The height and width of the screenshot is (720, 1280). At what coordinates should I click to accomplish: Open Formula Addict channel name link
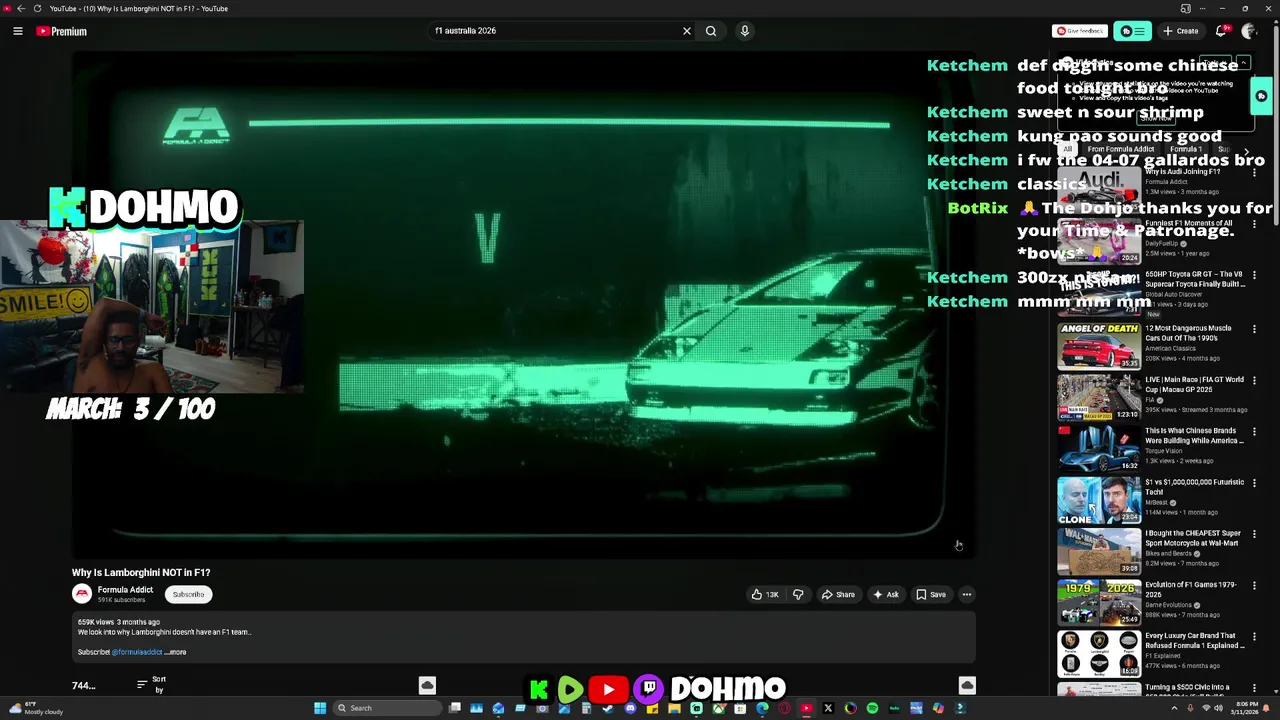click(125, 590)
